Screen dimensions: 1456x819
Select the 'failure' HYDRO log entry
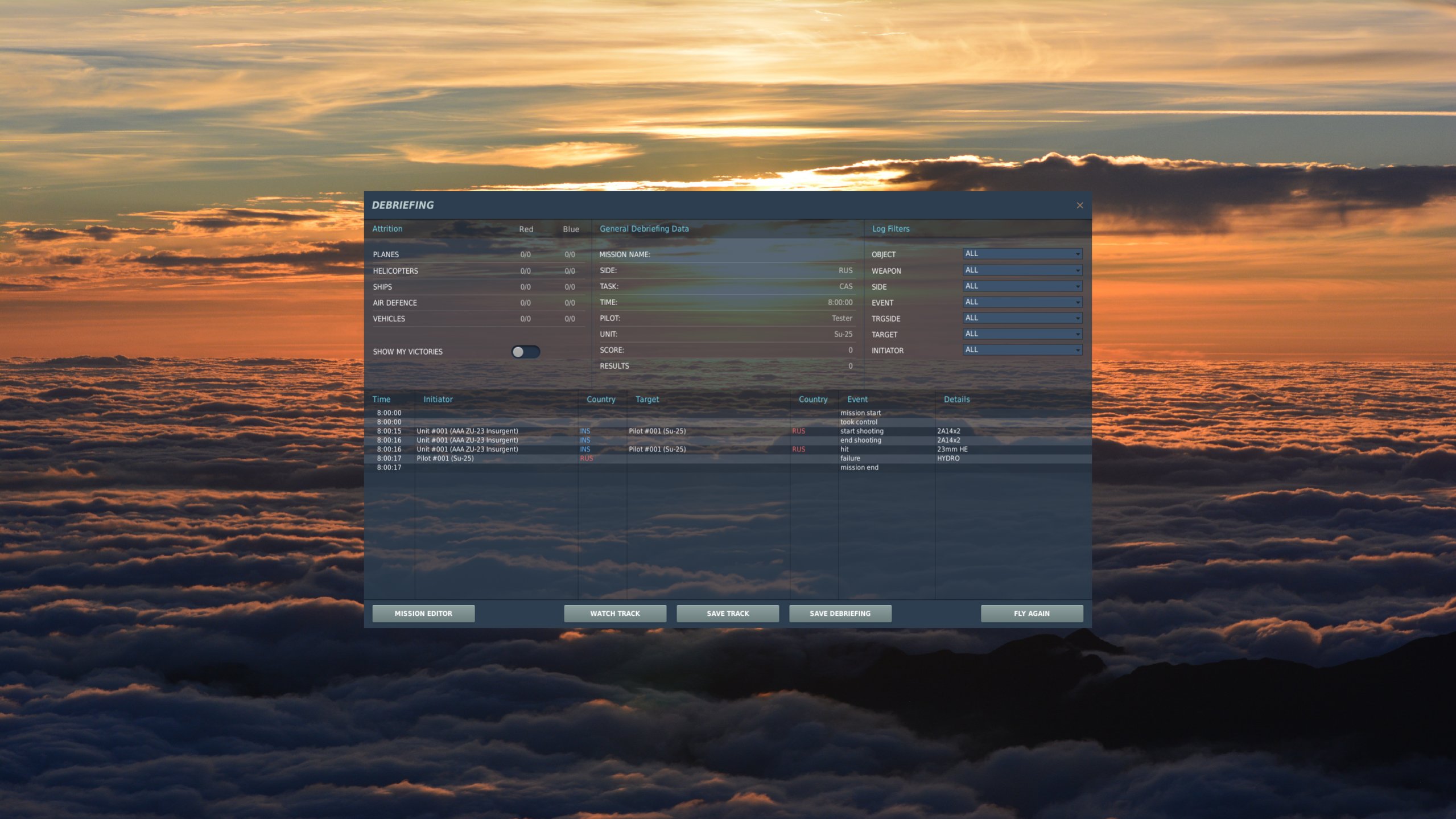pyautogui.click(x=727, y=459)
